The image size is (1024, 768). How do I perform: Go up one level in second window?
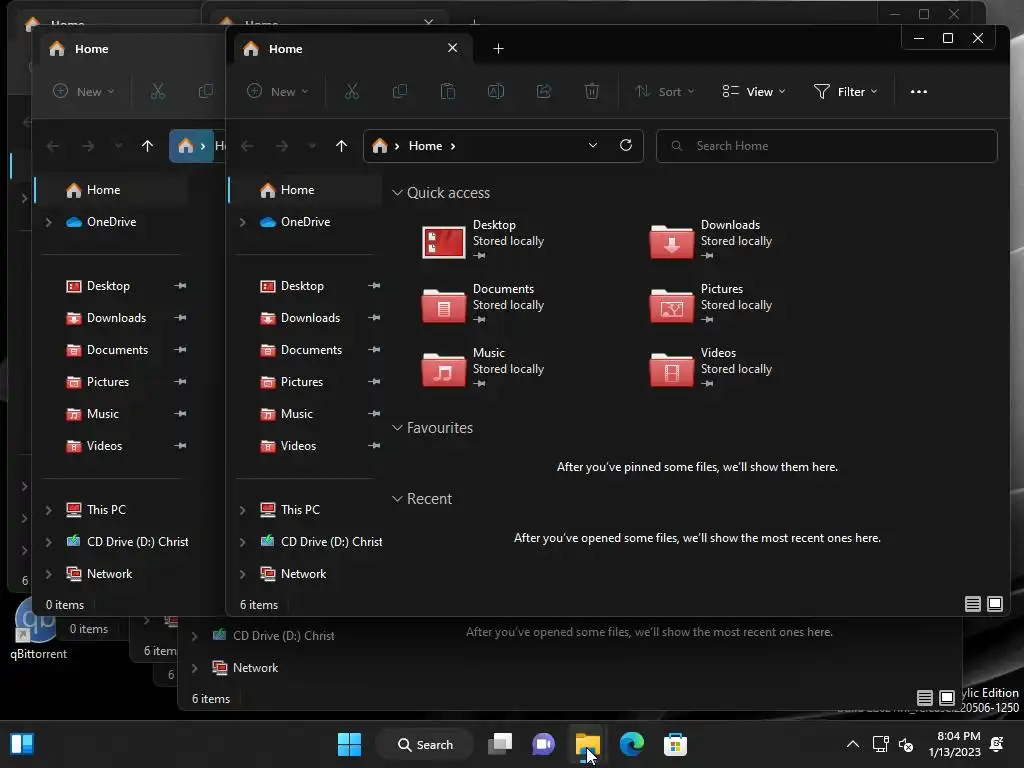[147, 146]
